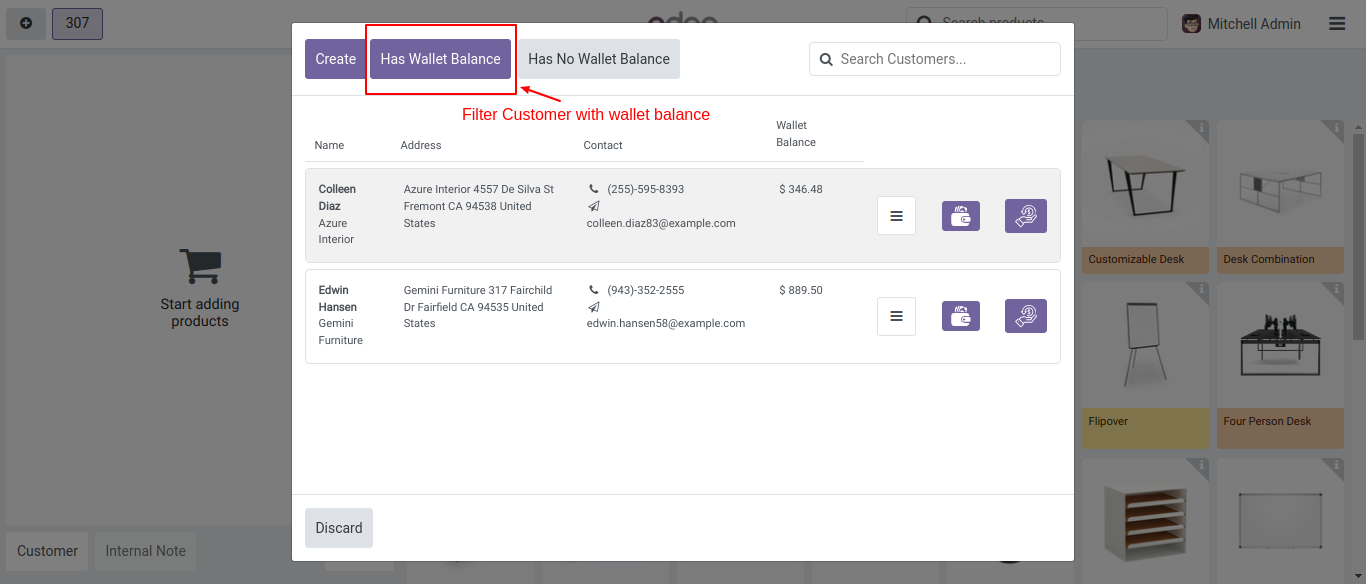Toggle the Has No Wallet Balance filter
Screen dimensions: 1366x584
[x=598, y=59]
